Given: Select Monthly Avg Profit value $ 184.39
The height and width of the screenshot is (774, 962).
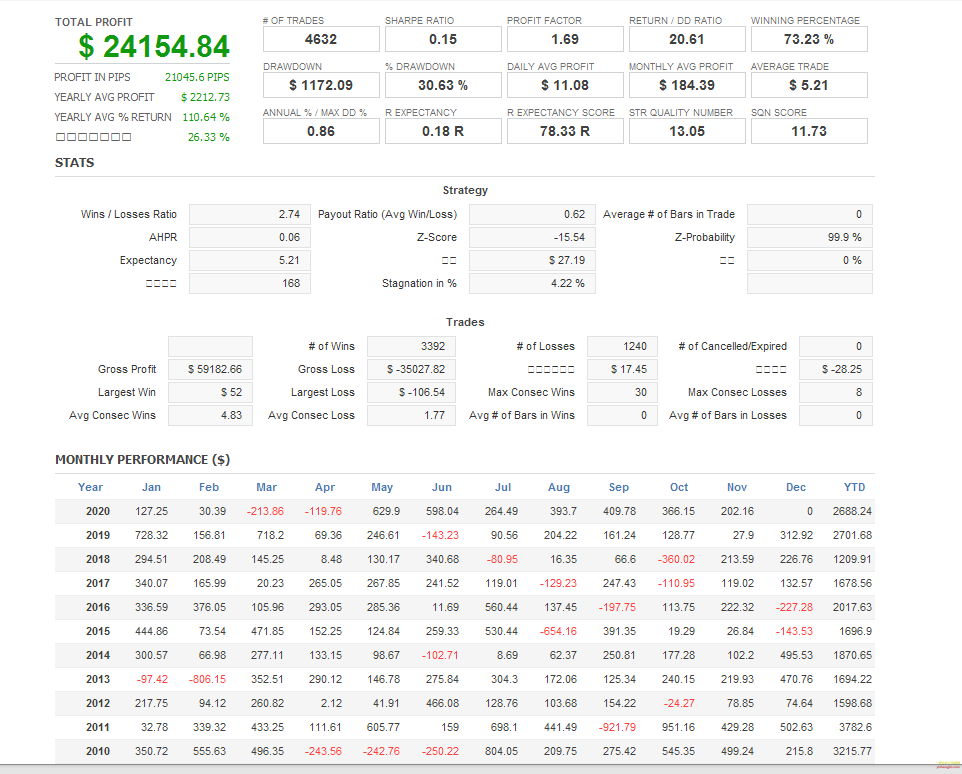Looking at the screenshot, I should 687,85.
